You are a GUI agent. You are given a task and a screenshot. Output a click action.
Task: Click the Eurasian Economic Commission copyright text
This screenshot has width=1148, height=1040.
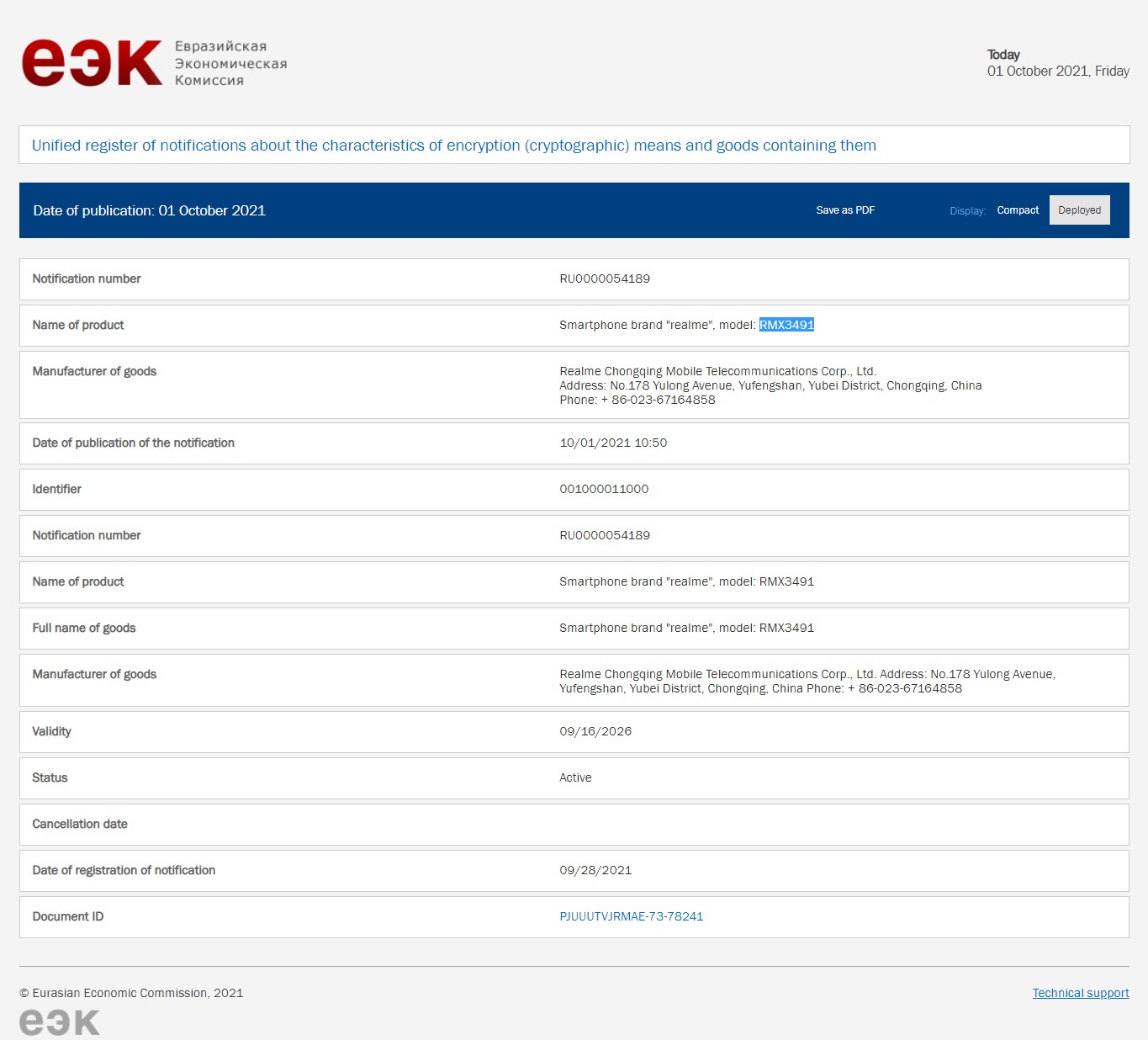[132, 993]
